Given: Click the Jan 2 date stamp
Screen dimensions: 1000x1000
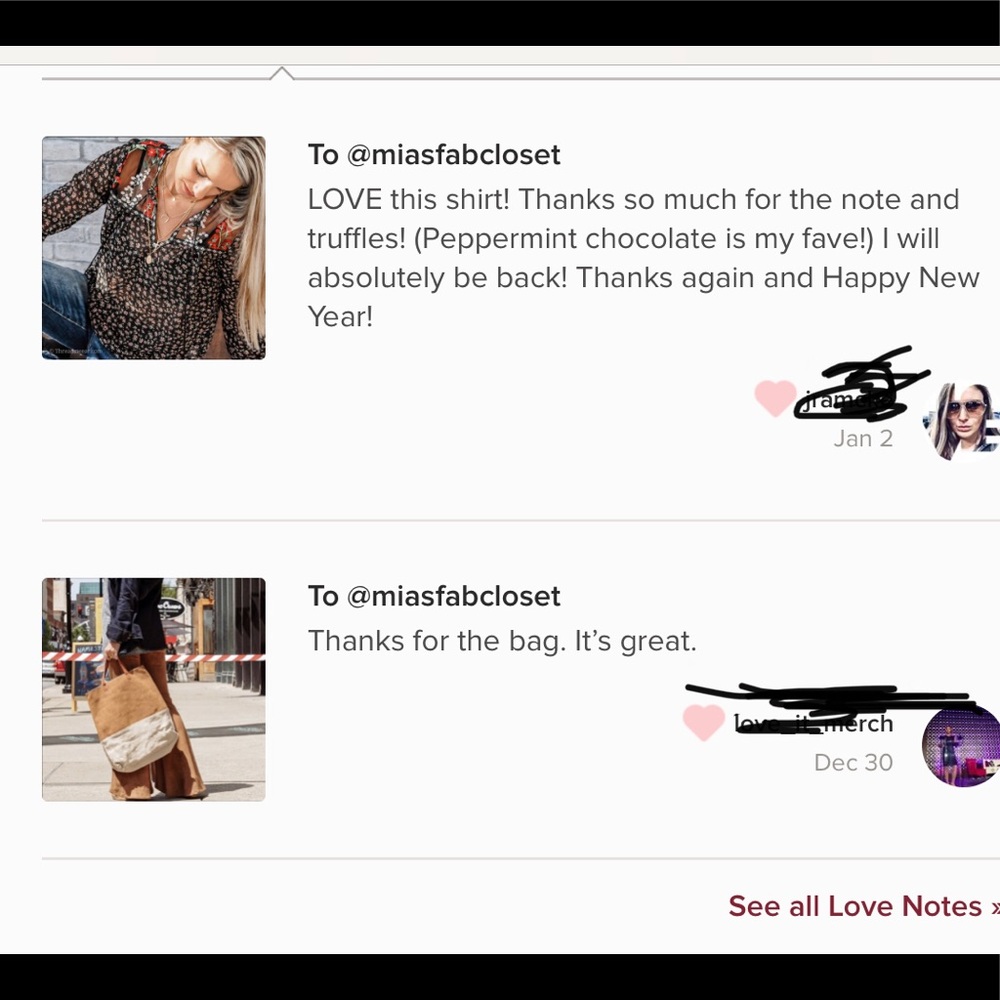Looking at the screenshot, I should [x=863, y=439].
